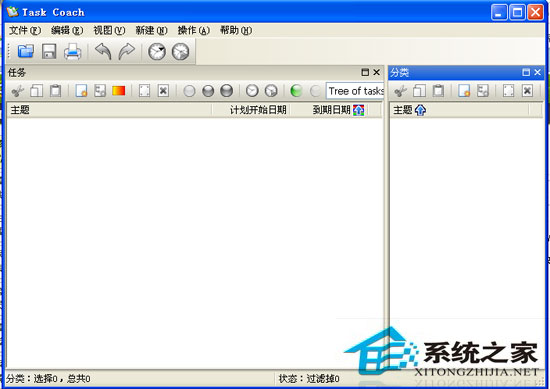Open the 新建(N) menu

(x=152, y=31)
